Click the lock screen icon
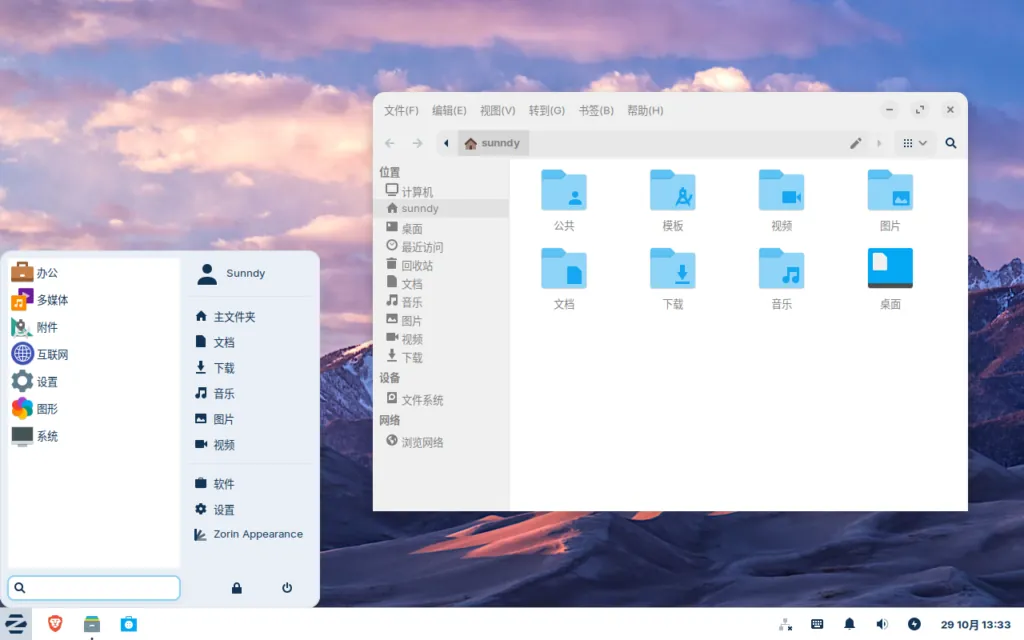Screen dimensions: 1024x640 point(236,588)
